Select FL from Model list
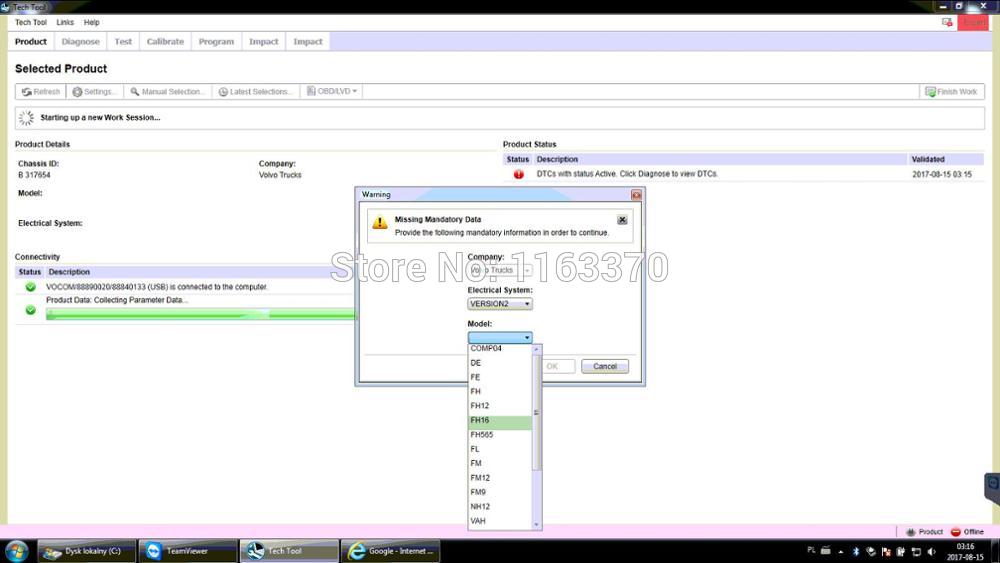This screenshot has height=563, width=1000. click(x=499, y=449)
